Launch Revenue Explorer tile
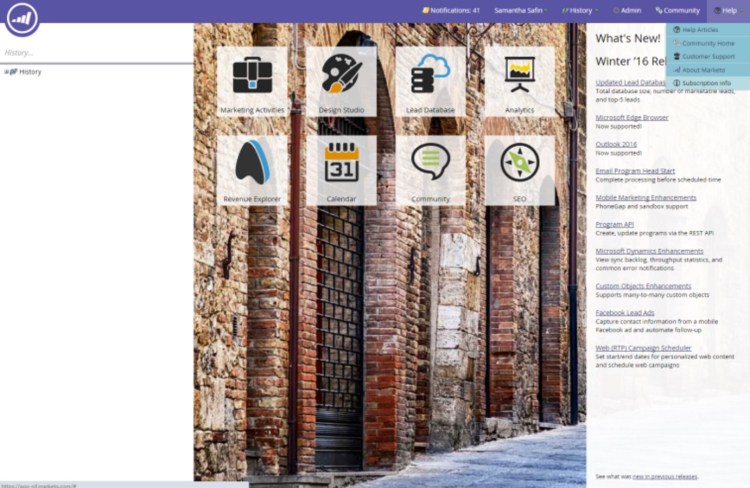This screenshot has height=488, width=750. coord(253,170)
